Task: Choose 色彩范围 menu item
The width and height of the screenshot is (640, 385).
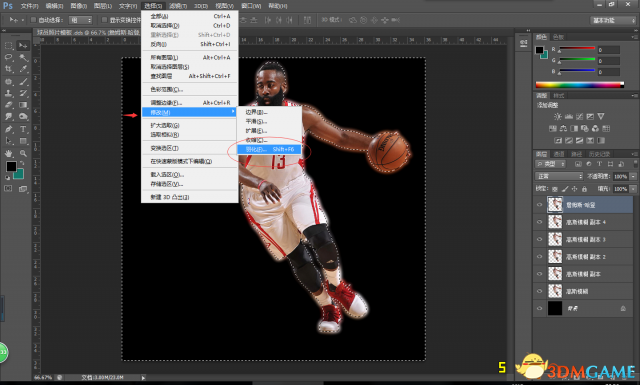Action: tap(190, 89)
